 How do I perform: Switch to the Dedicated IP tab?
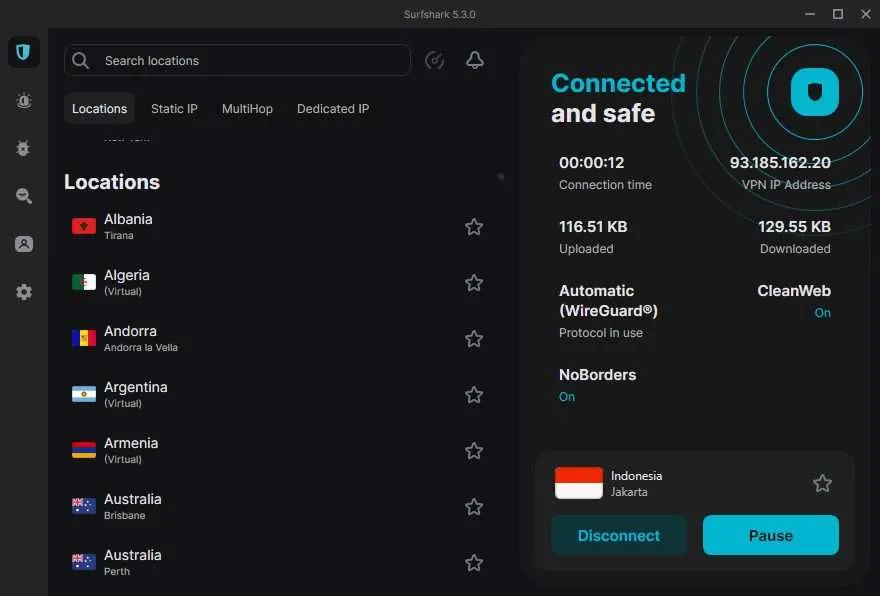pos(333,109)
